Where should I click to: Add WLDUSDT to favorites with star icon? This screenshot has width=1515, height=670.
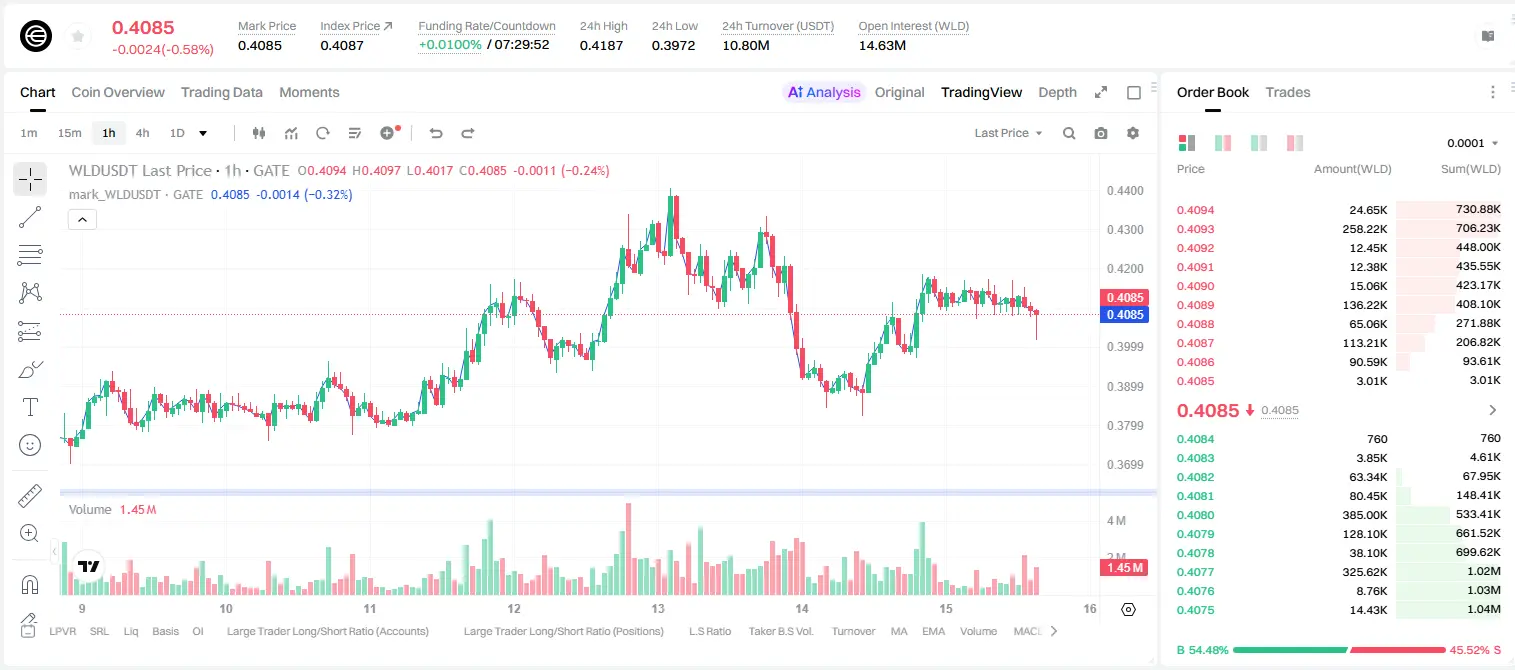point(78,37)
